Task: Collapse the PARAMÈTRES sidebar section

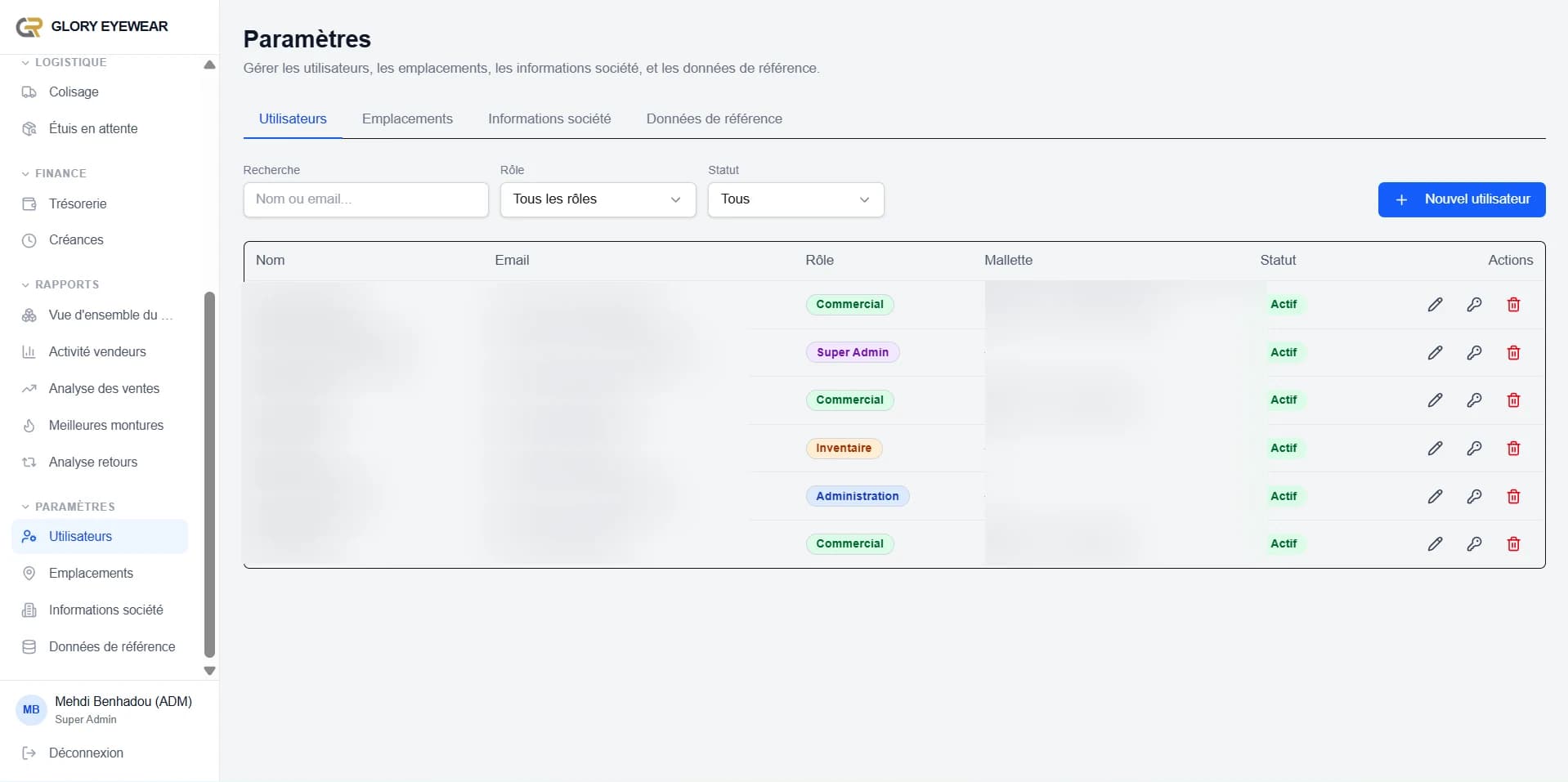Action: click(68, 507)
